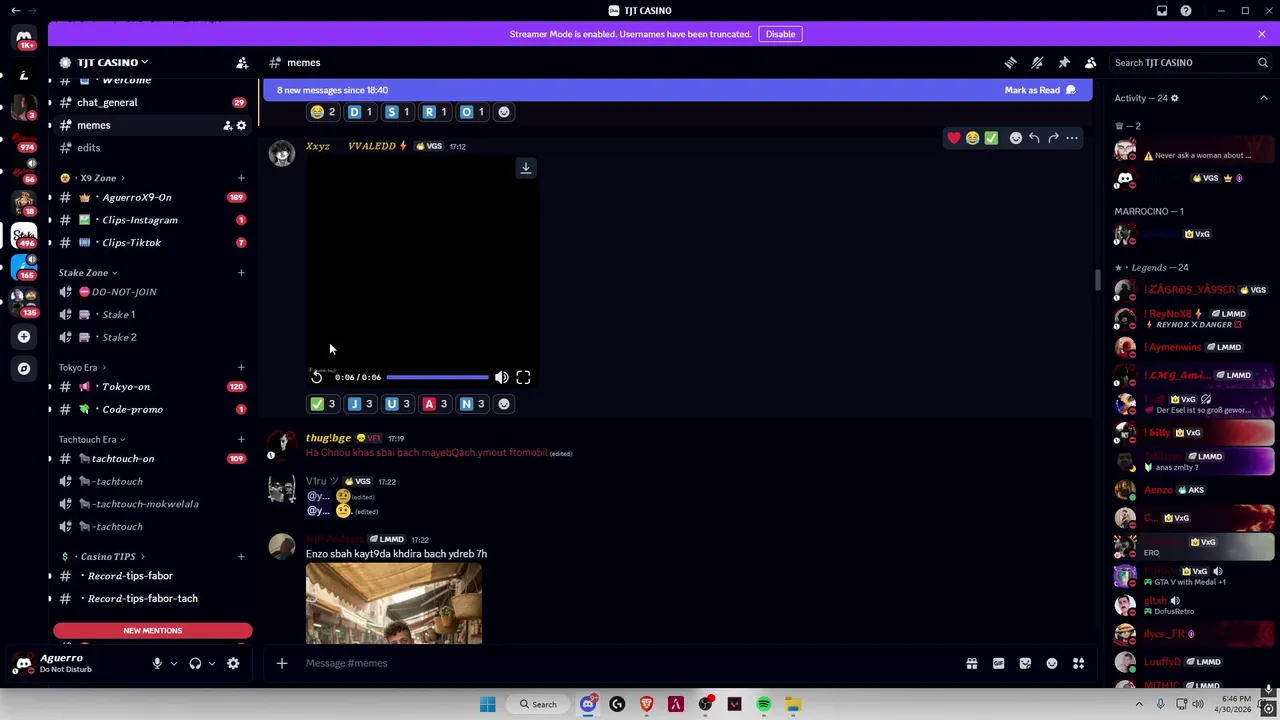Image resolution: width=1280 pixels, height=720 pixels.
Task: Show pinned messages
Action: click(1064, 62)
